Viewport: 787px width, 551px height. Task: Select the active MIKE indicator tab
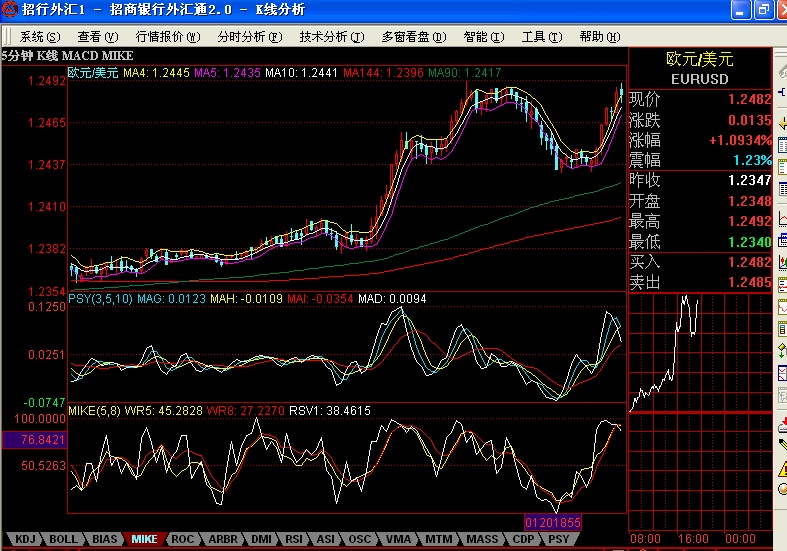(145, 539)
